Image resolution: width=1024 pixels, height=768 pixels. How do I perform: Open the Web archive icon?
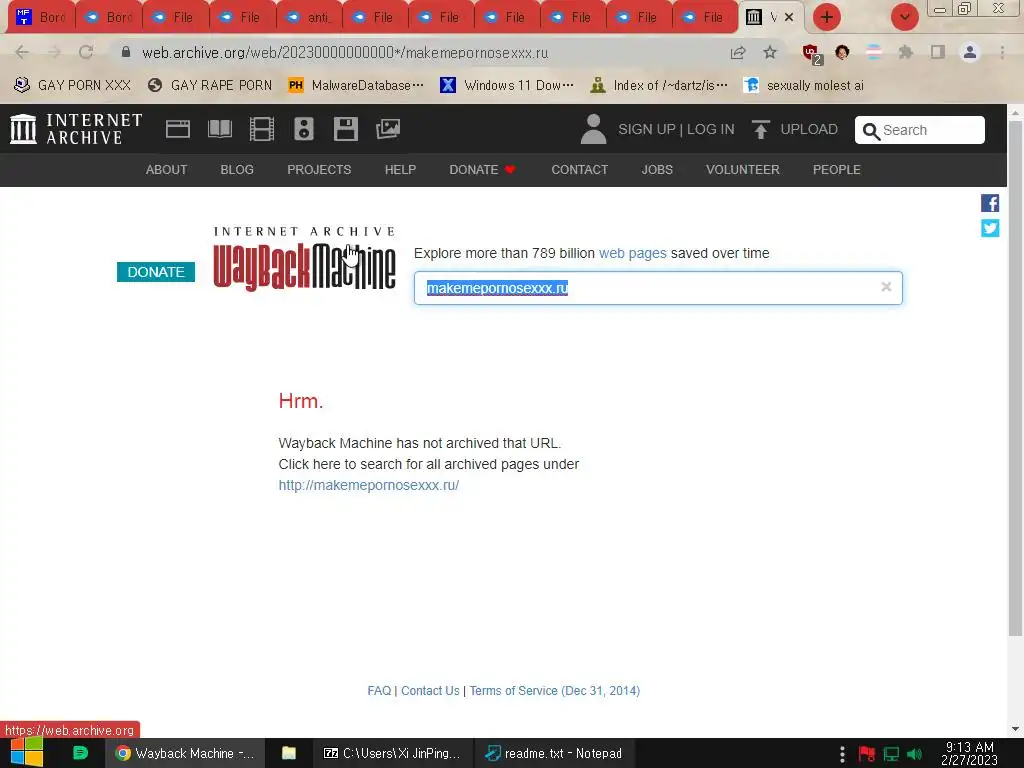(x=178, y=129)
